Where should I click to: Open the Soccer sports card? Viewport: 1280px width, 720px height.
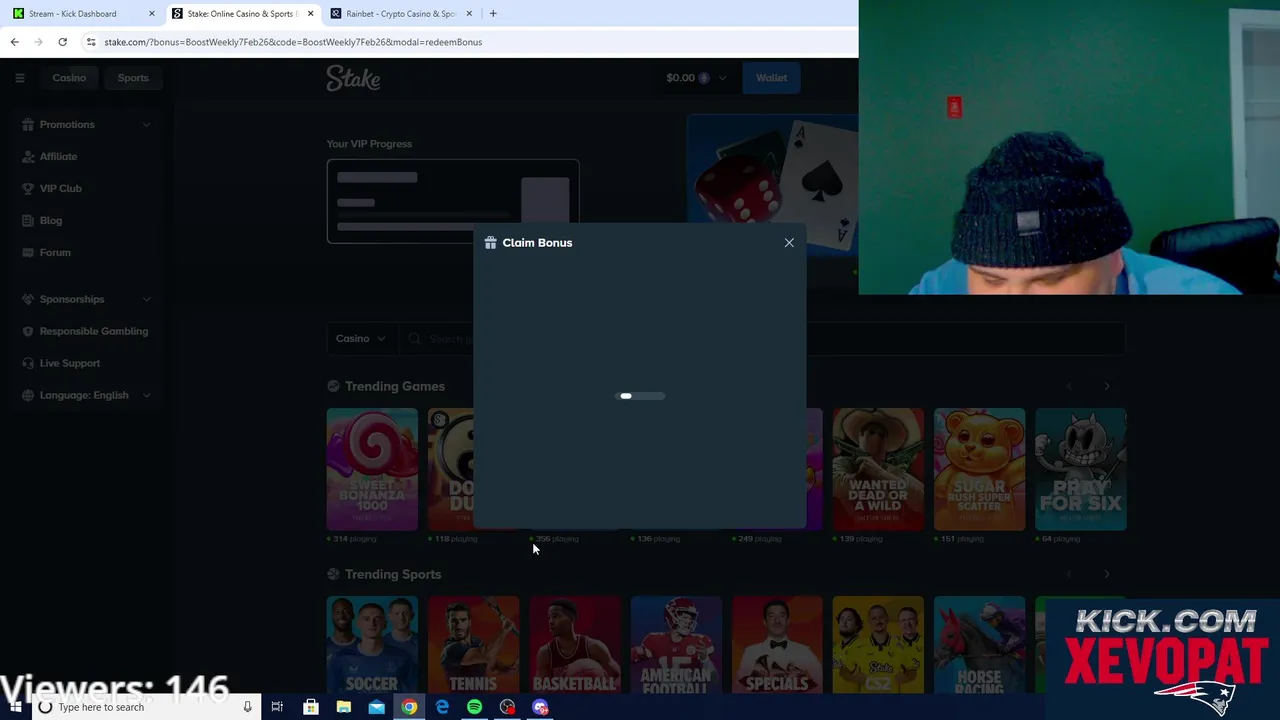pyautogui.click(x=372, y=646)
